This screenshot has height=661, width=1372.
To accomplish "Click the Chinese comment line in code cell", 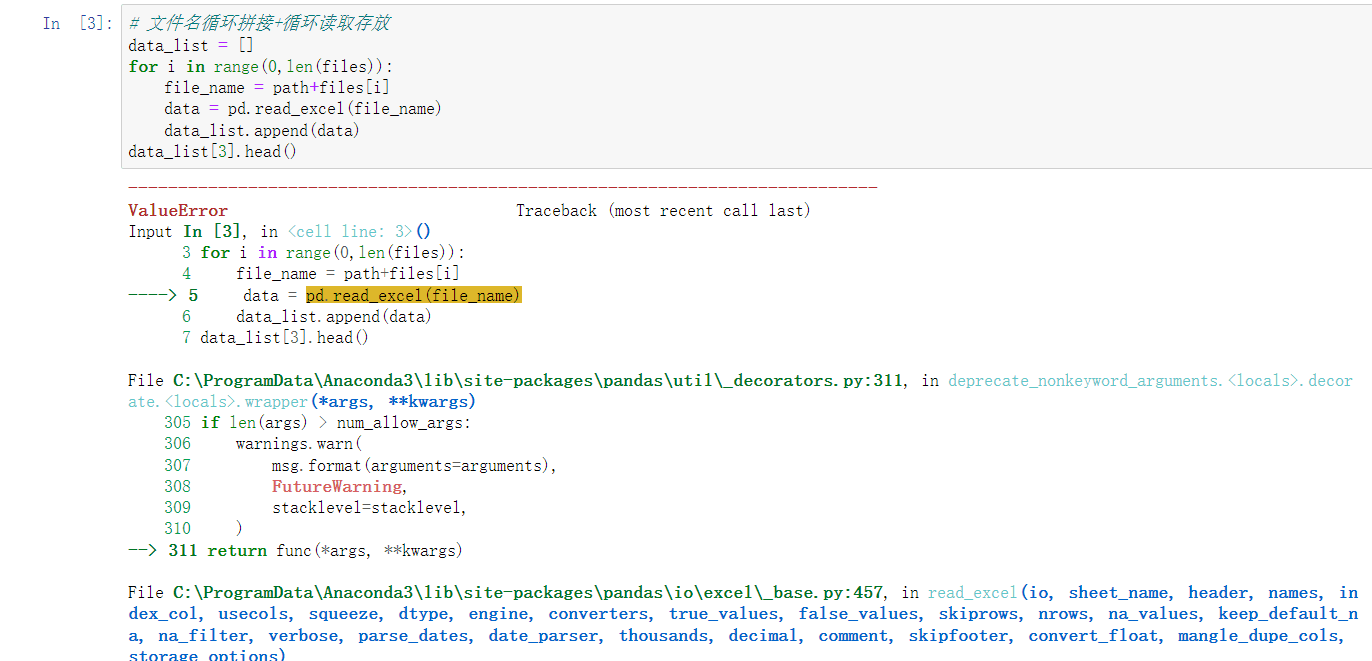I will (259, 24).
